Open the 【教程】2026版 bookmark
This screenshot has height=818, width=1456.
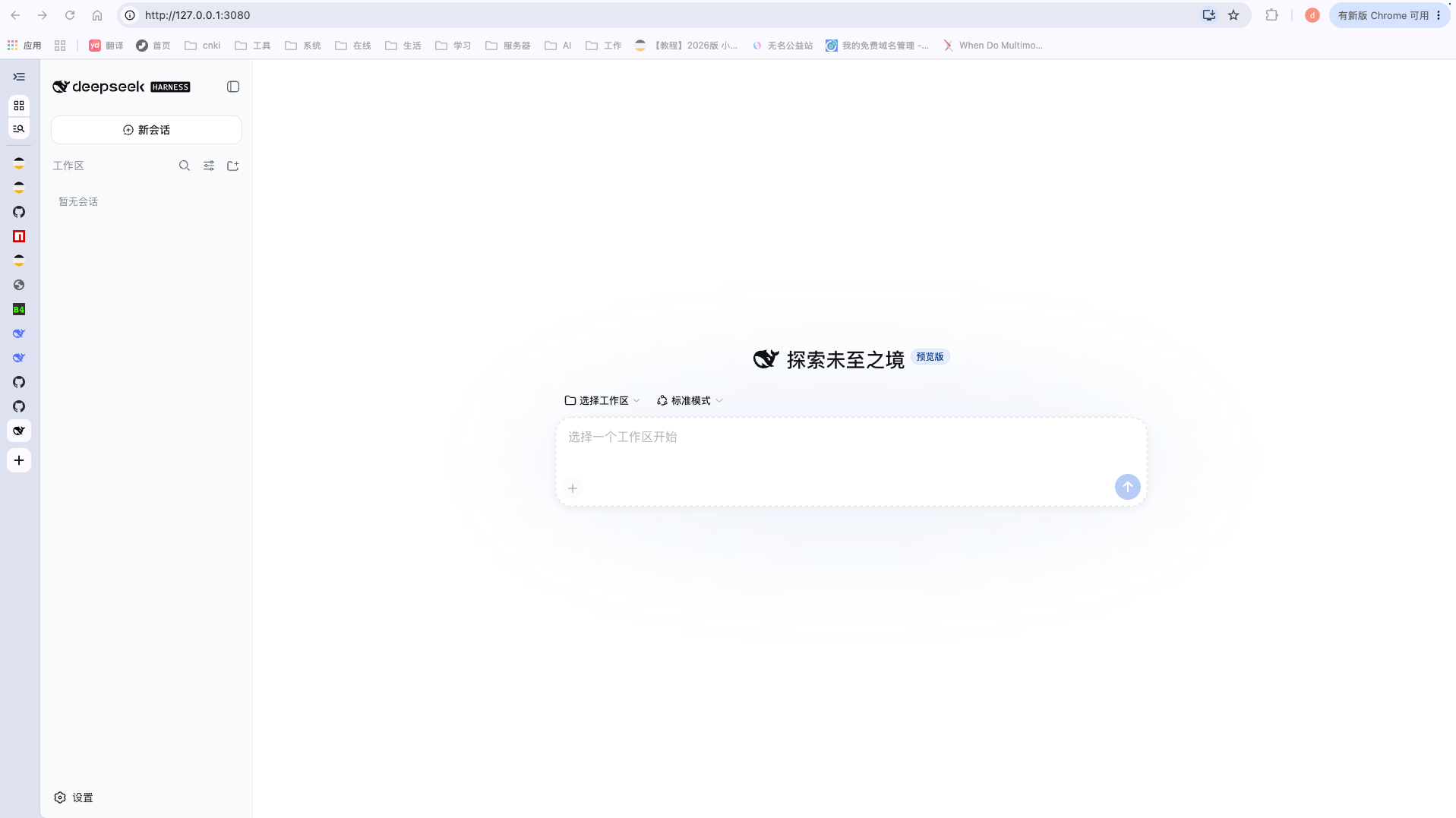pos(687,46)
